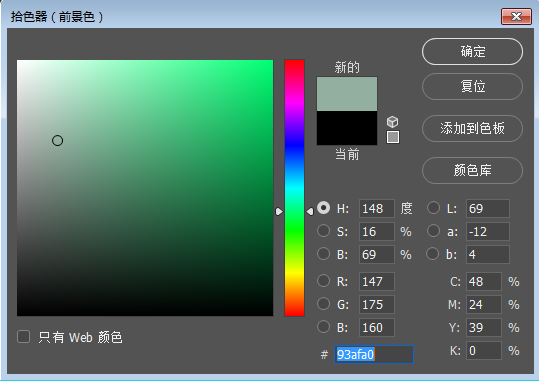The image size is (539, 381).
Task: Select the H hue radio button
Action: point(323,208)
